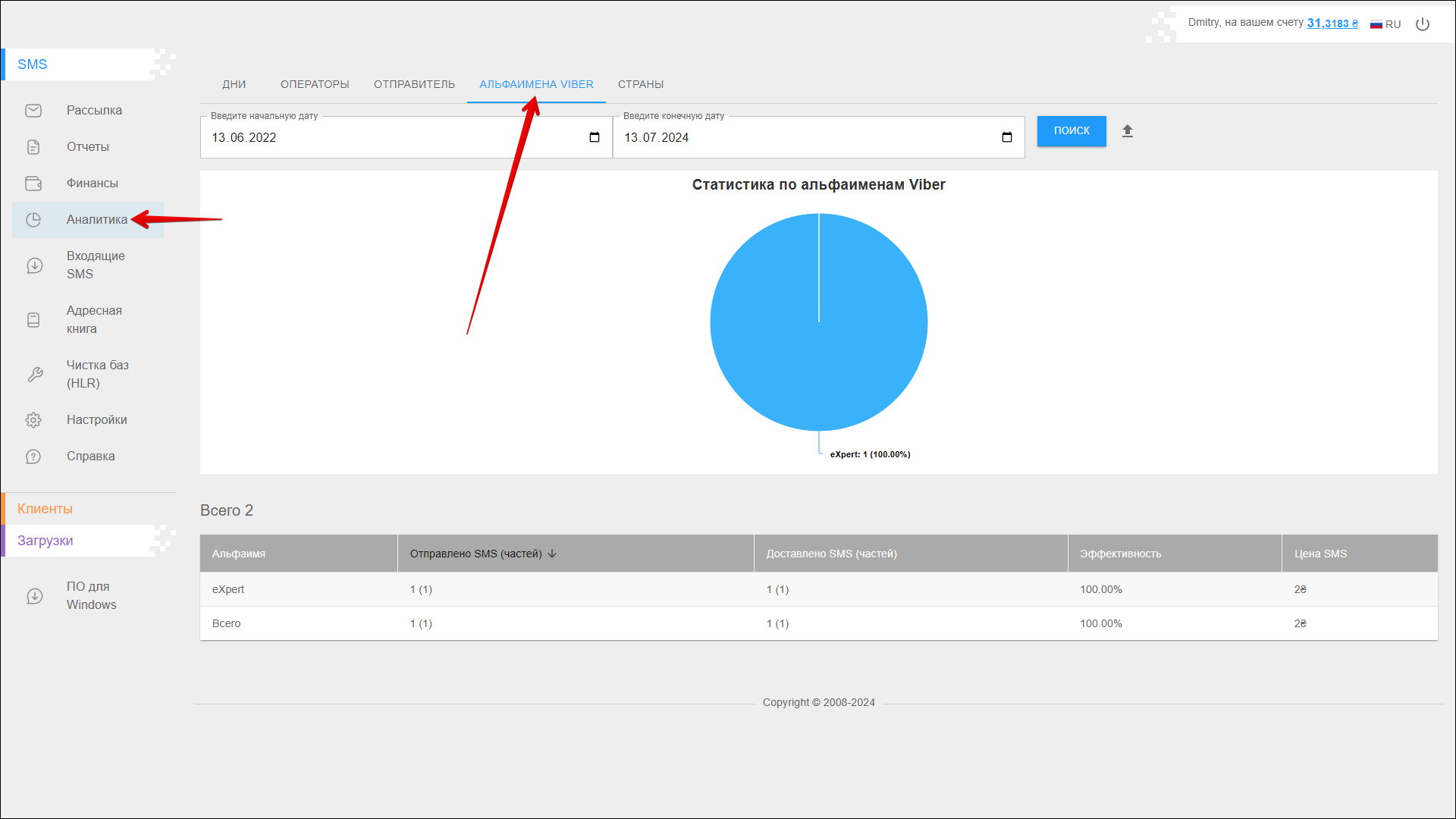Viewport: 1456px width, 819px height.
Task: Click the Отчеты document icon
Action: point(33,147)
